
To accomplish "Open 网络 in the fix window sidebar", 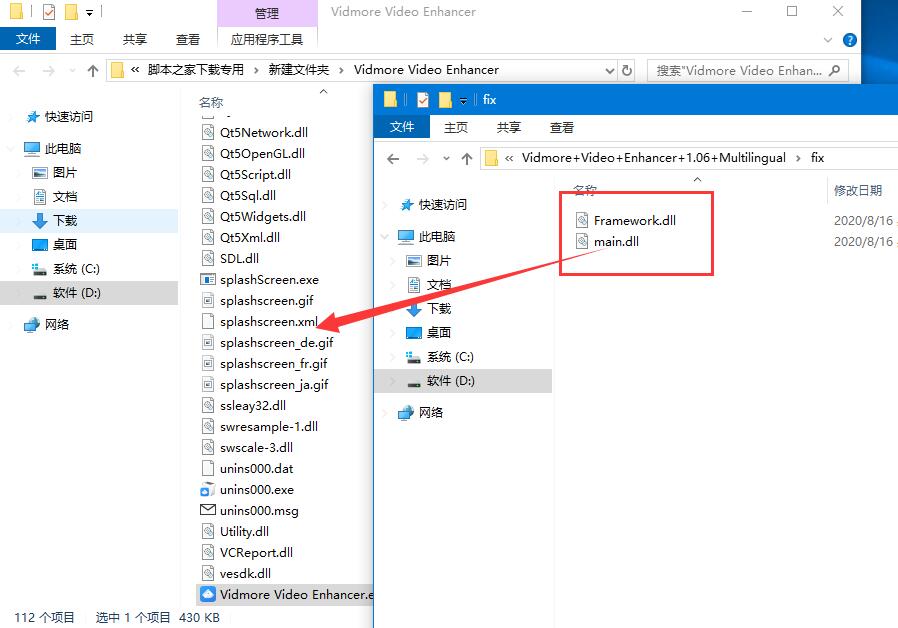I will click(x=431, y=413).
